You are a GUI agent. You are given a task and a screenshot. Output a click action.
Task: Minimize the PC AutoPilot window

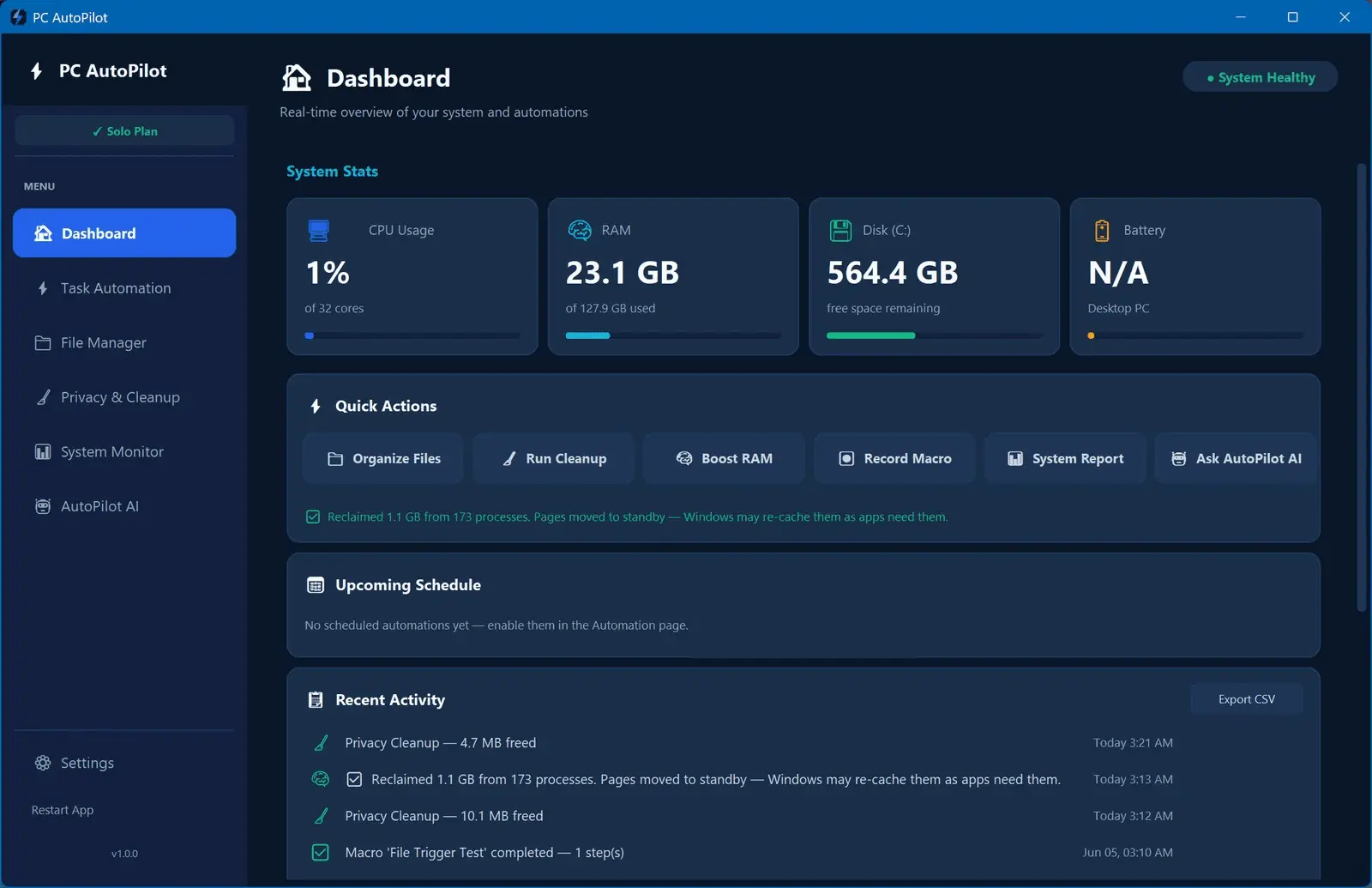(1241, 17)
